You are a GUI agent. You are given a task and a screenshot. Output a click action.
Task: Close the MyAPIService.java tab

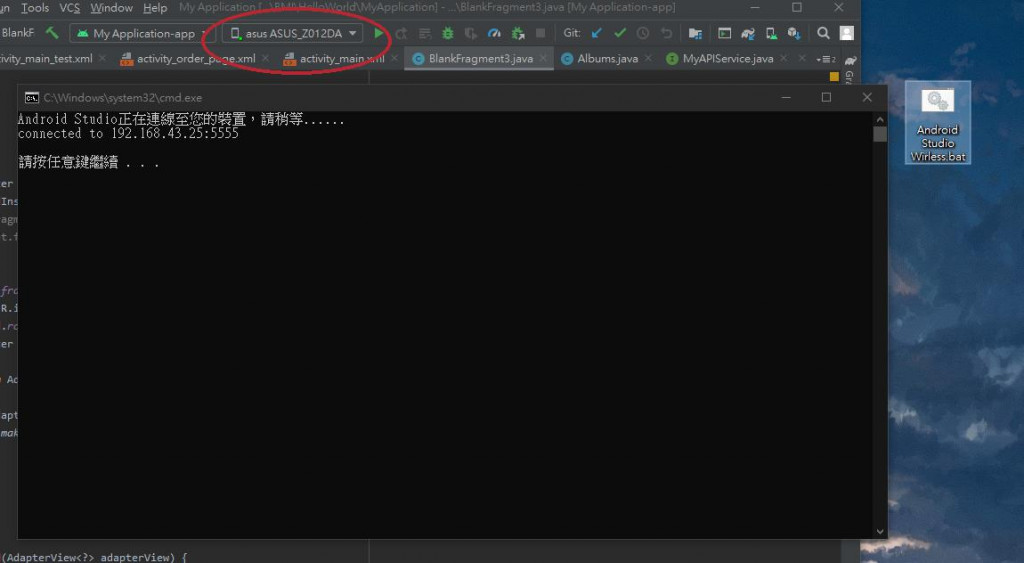tap(784, 58)
